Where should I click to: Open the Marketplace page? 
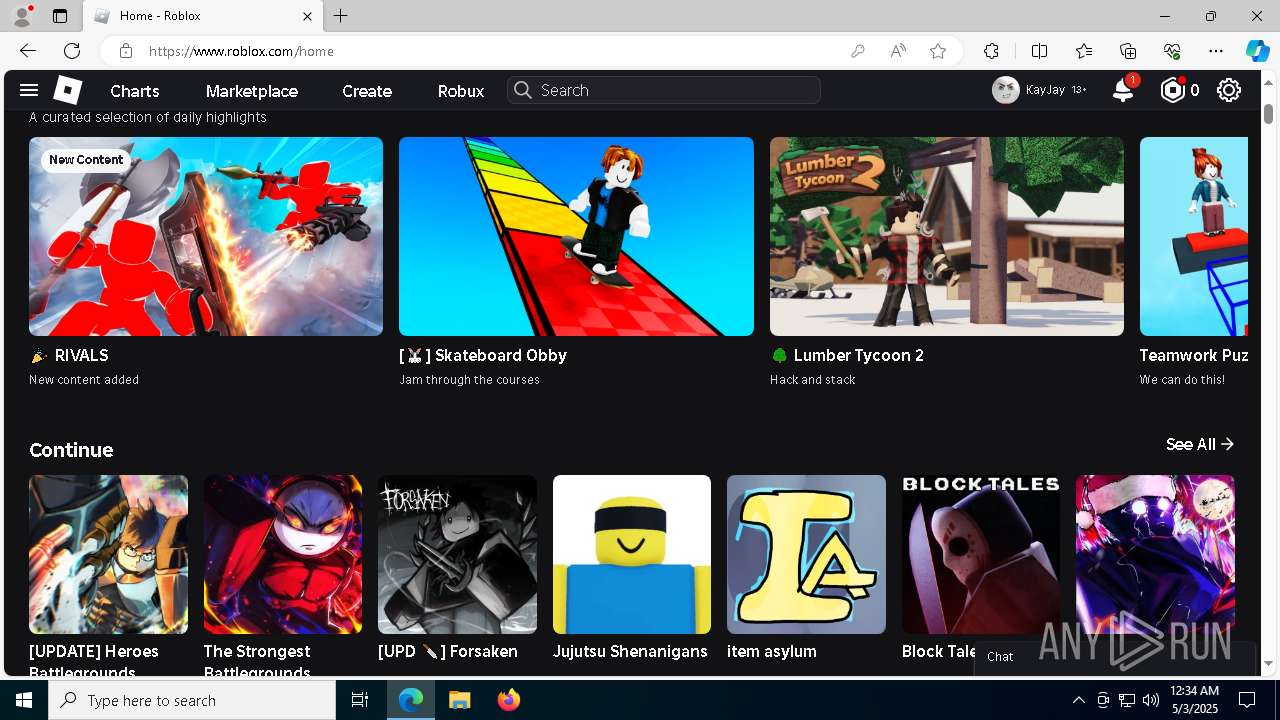252,91
